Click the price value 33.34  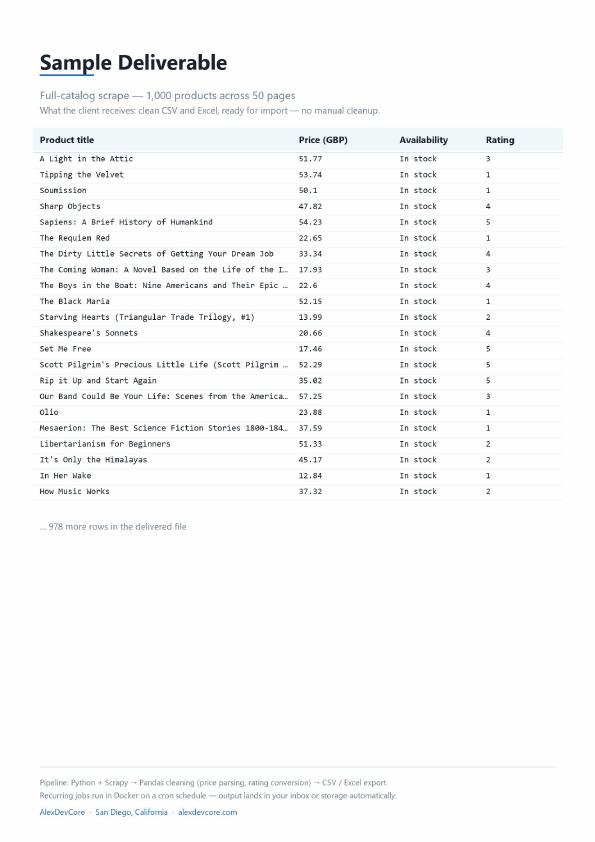click(310, 254)
